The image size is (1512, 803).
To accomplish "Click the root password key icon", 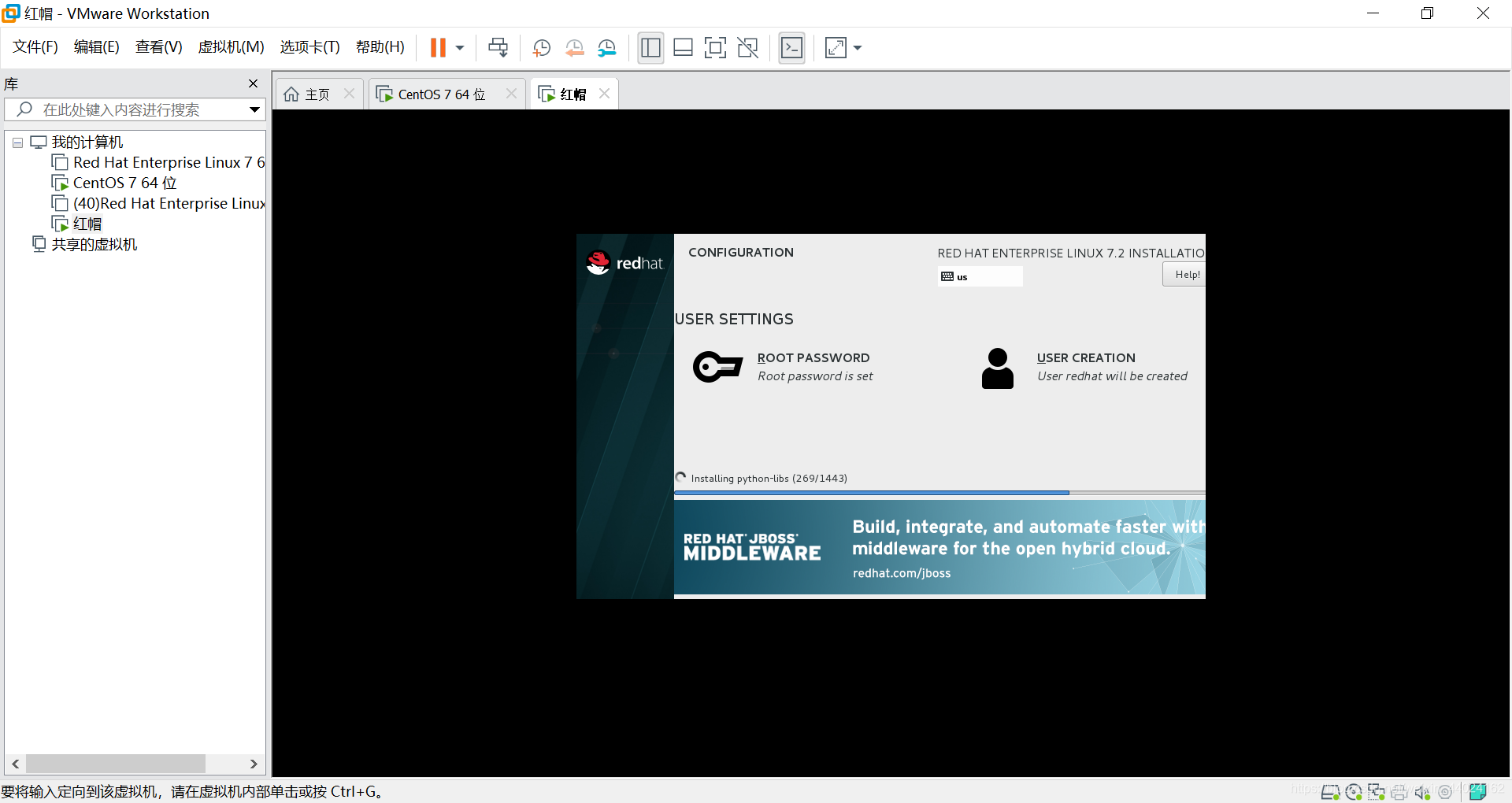I will [x=717, y=367].
